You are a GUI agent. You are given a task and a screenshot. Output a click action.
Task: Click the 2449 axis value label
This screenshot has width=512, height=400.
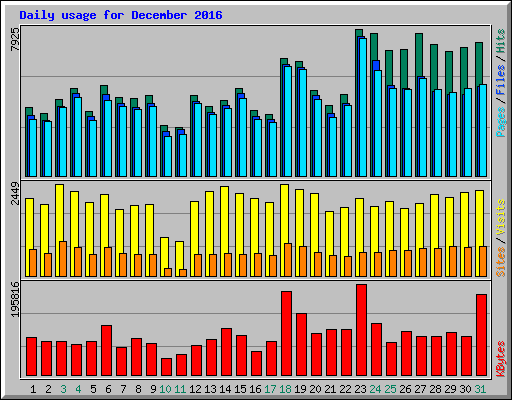(15, 194)
